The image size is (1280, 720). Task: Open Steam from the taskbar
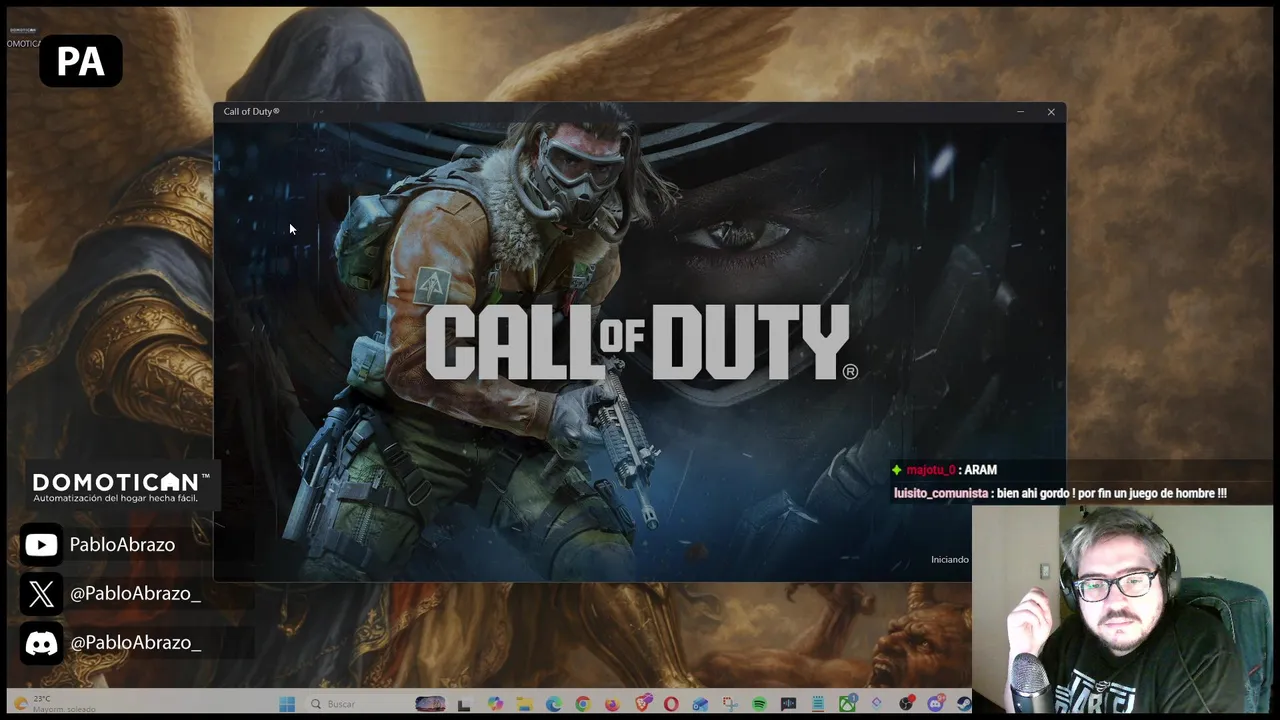click(x=964, y=704)
